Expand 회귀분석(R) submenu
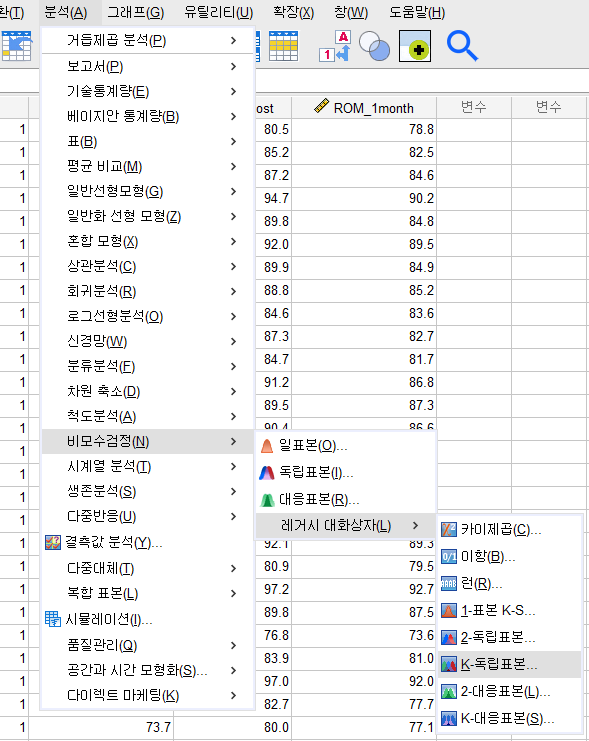589x741 pixels. (x=148, y=292)
